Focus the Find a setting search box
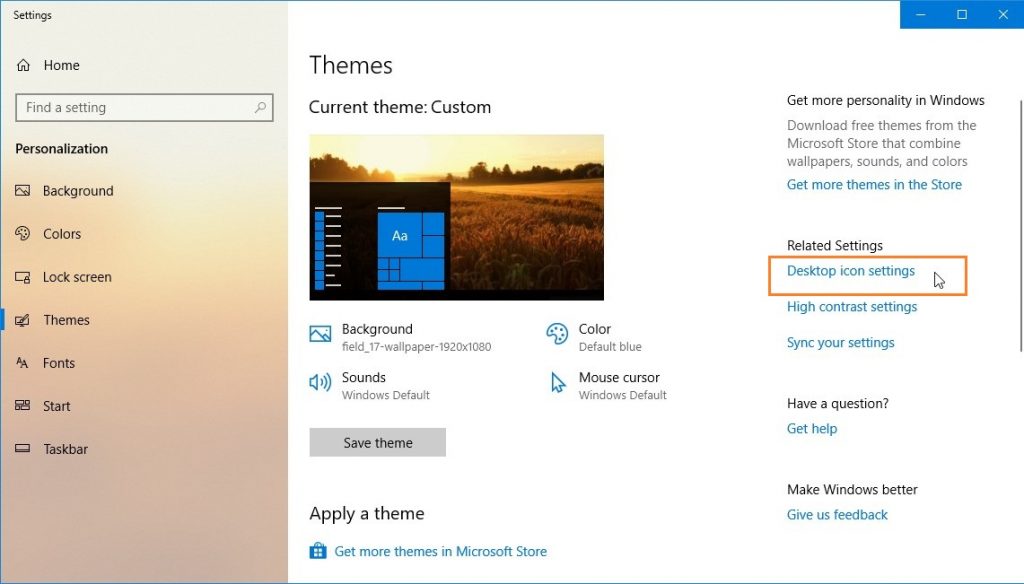The height and width of the screenshot is (584, 1024). coord(144,107)
